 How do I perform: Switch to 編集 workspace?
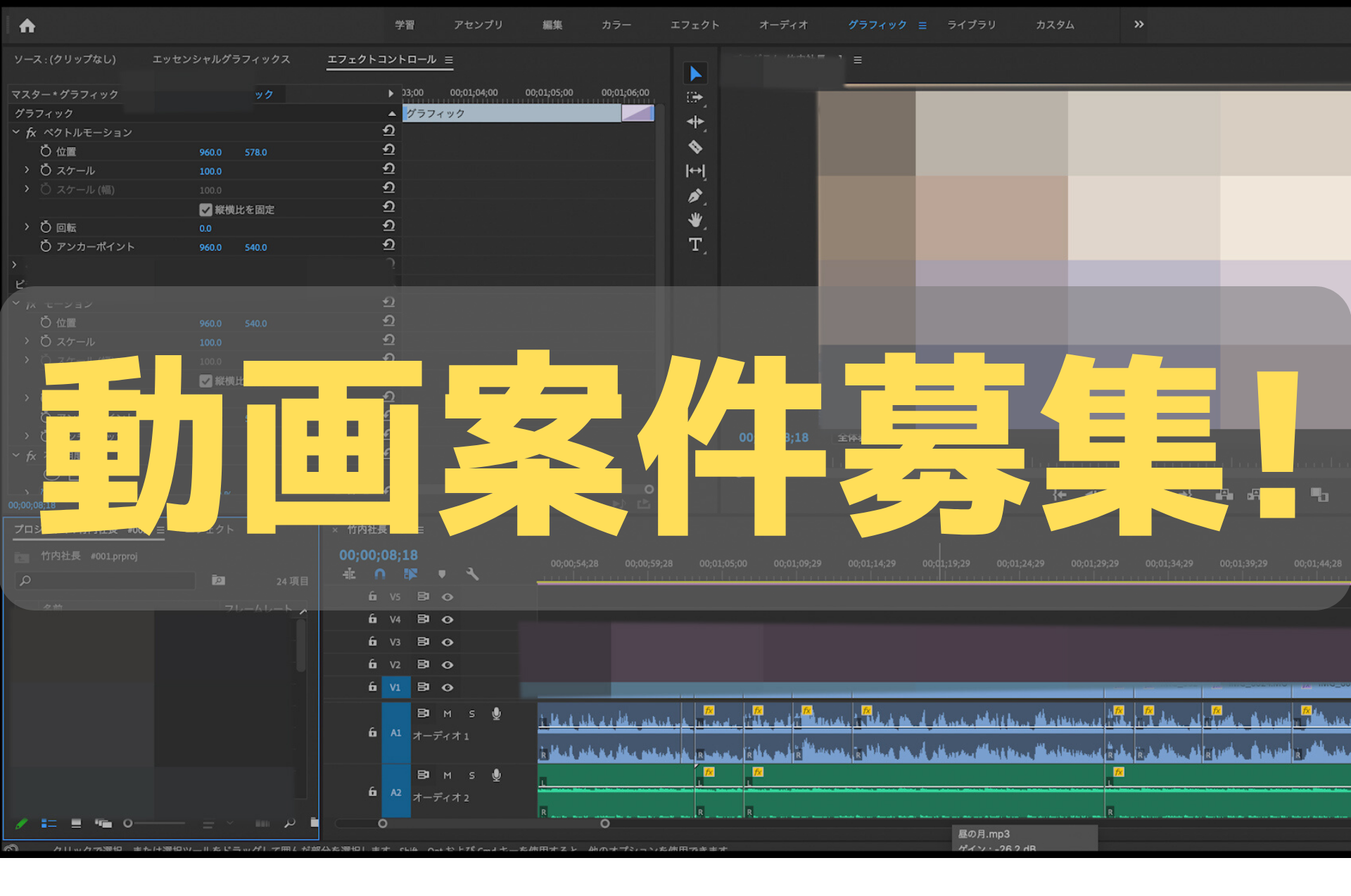coord(552,25)
